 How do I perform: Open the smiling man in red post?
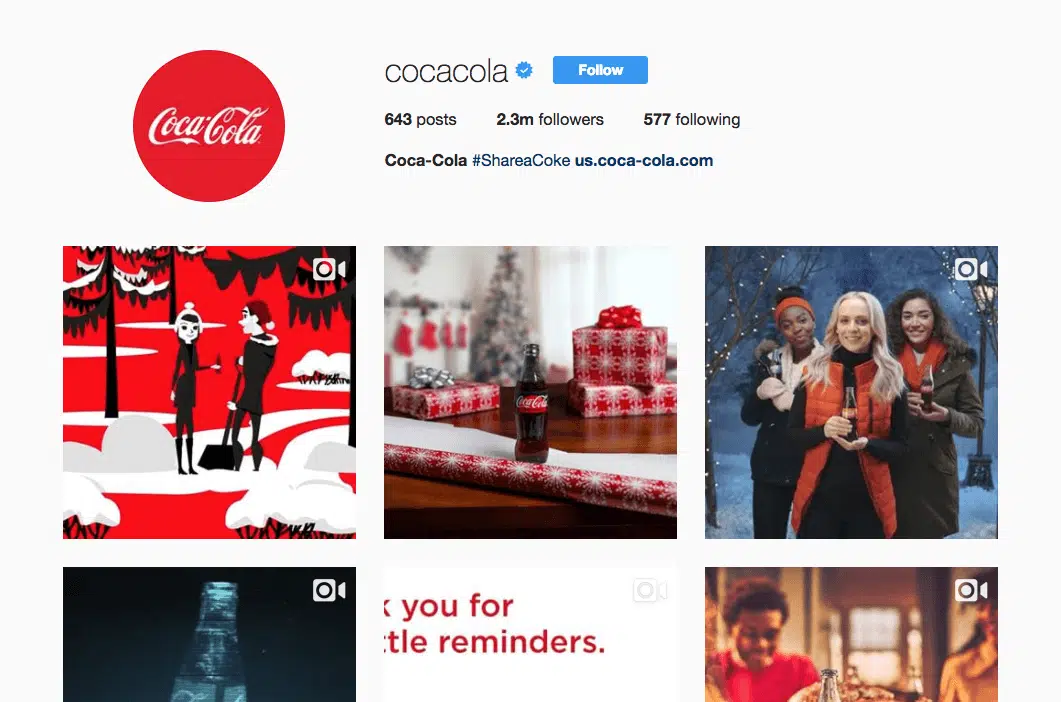[851, 634]
